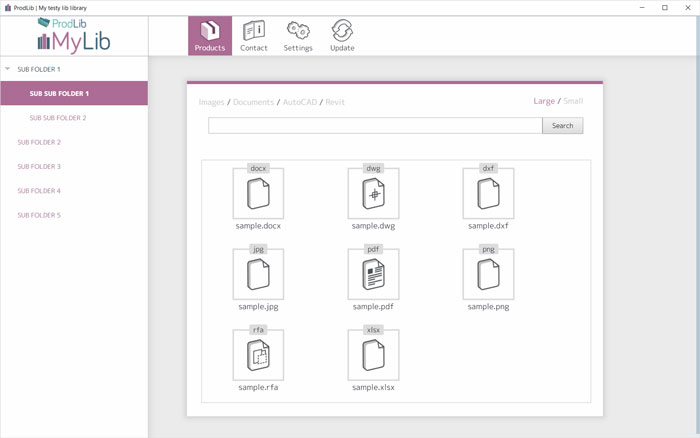Click the sample.dwg file name
This screenshot has height=438, width=700.
pos(373,226)
